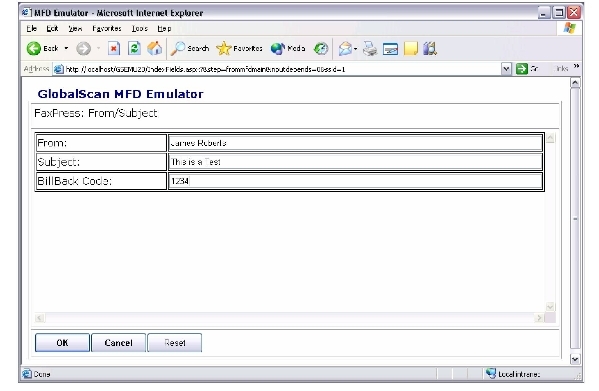599x391 pixels.
Task: Open the Mail icon dropdown arrow
Action: pyautogui.click(x=356, y=48)
